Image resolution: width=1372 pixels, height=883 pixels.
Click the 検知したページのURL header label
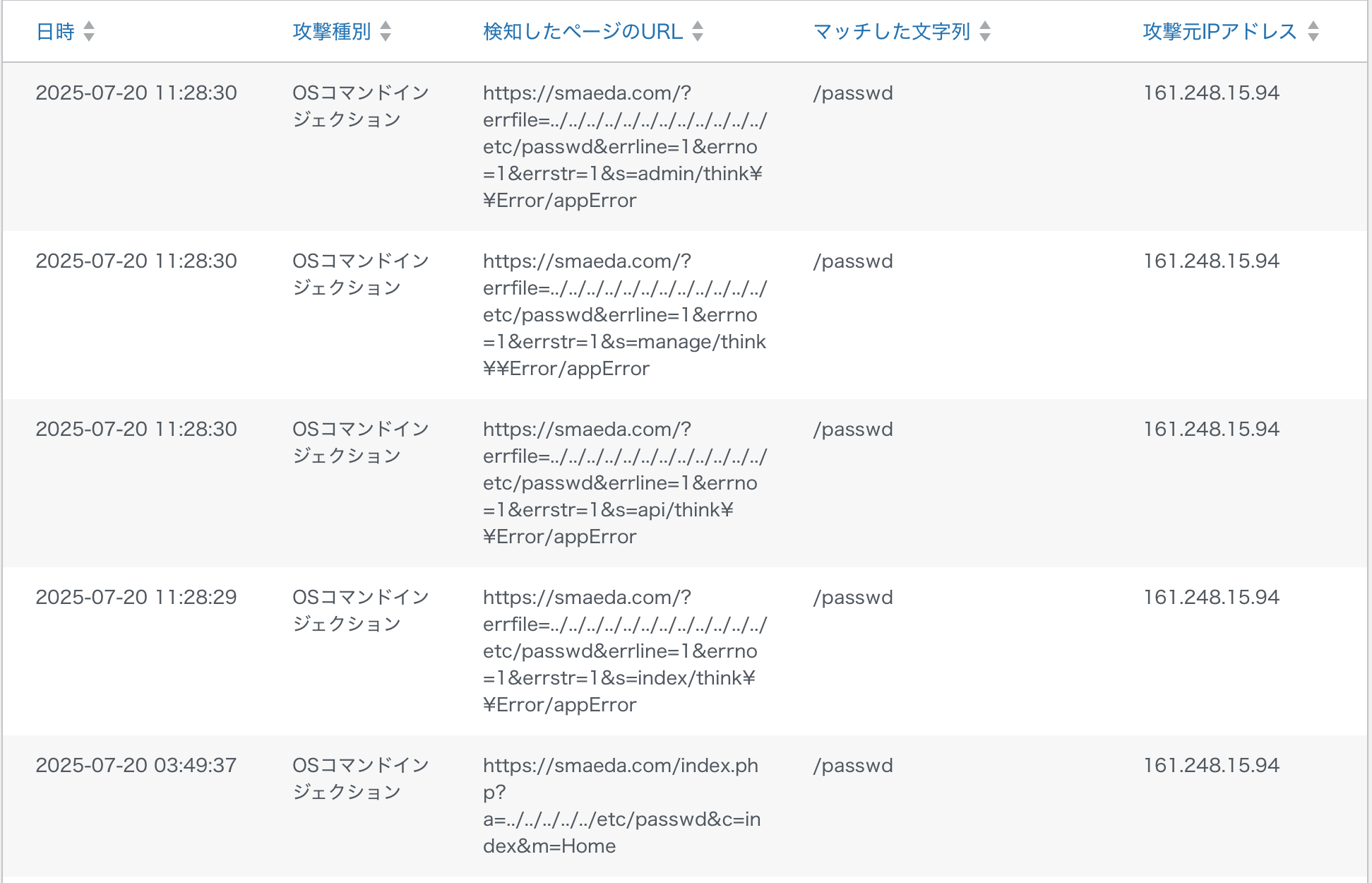pyautogui.click(x=583, y=32)
